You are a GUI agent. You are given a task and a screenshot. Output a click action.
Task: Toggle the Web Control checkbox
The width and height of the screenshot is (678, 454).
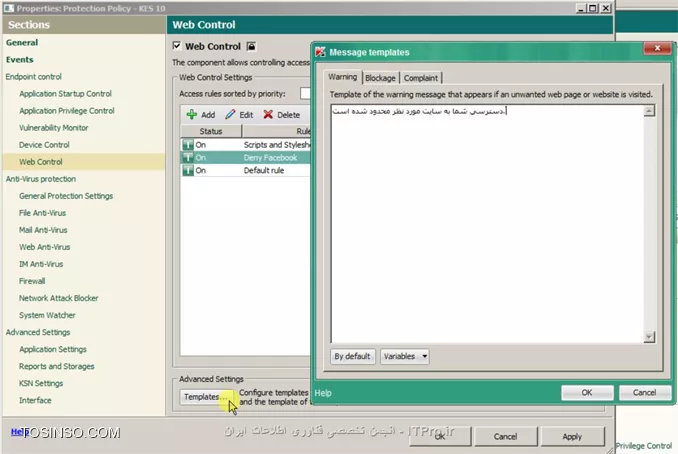click(x=176, y=46)
